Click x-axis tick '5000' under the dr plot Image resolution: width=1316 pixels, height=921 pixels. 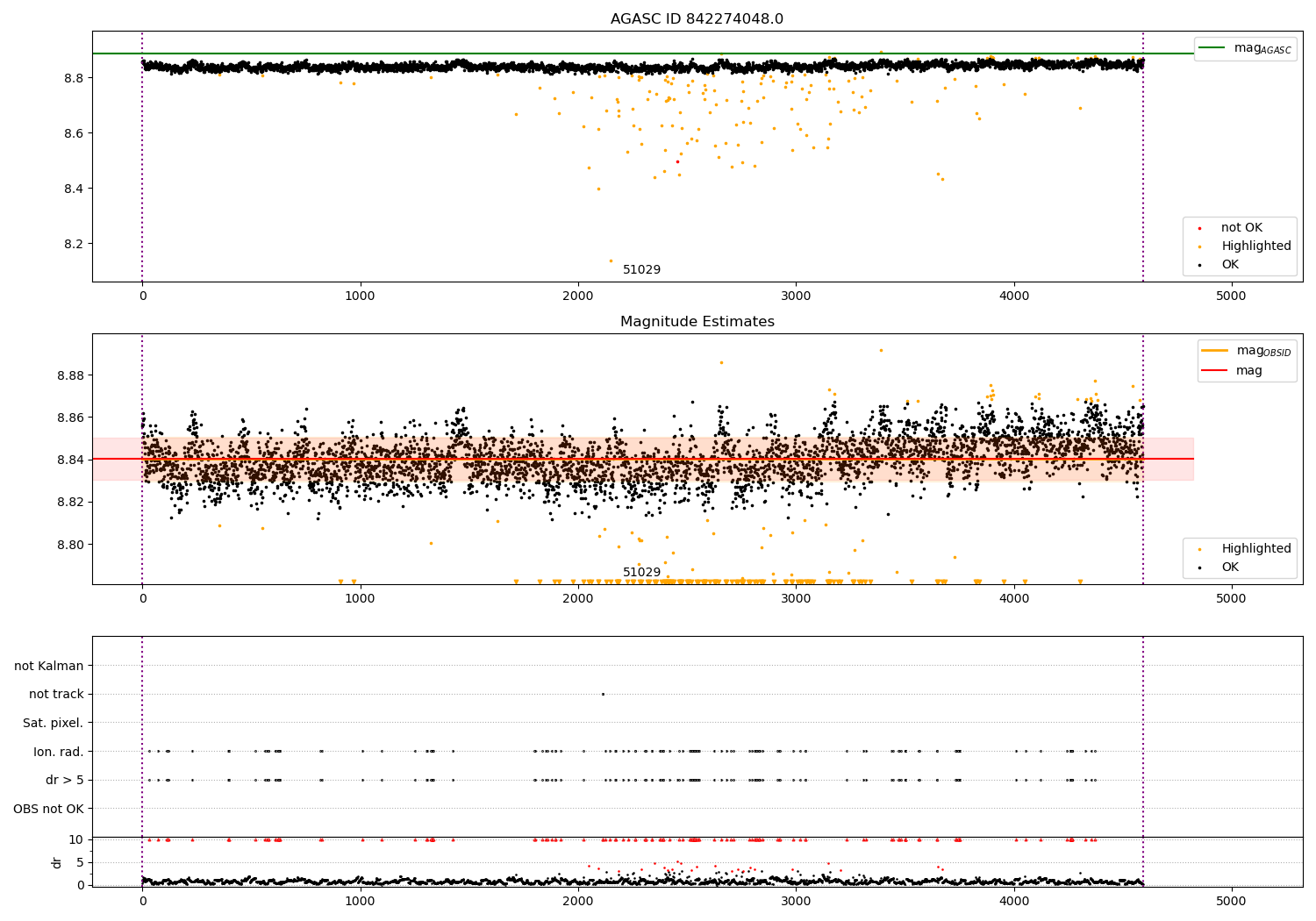(1231, 902)
